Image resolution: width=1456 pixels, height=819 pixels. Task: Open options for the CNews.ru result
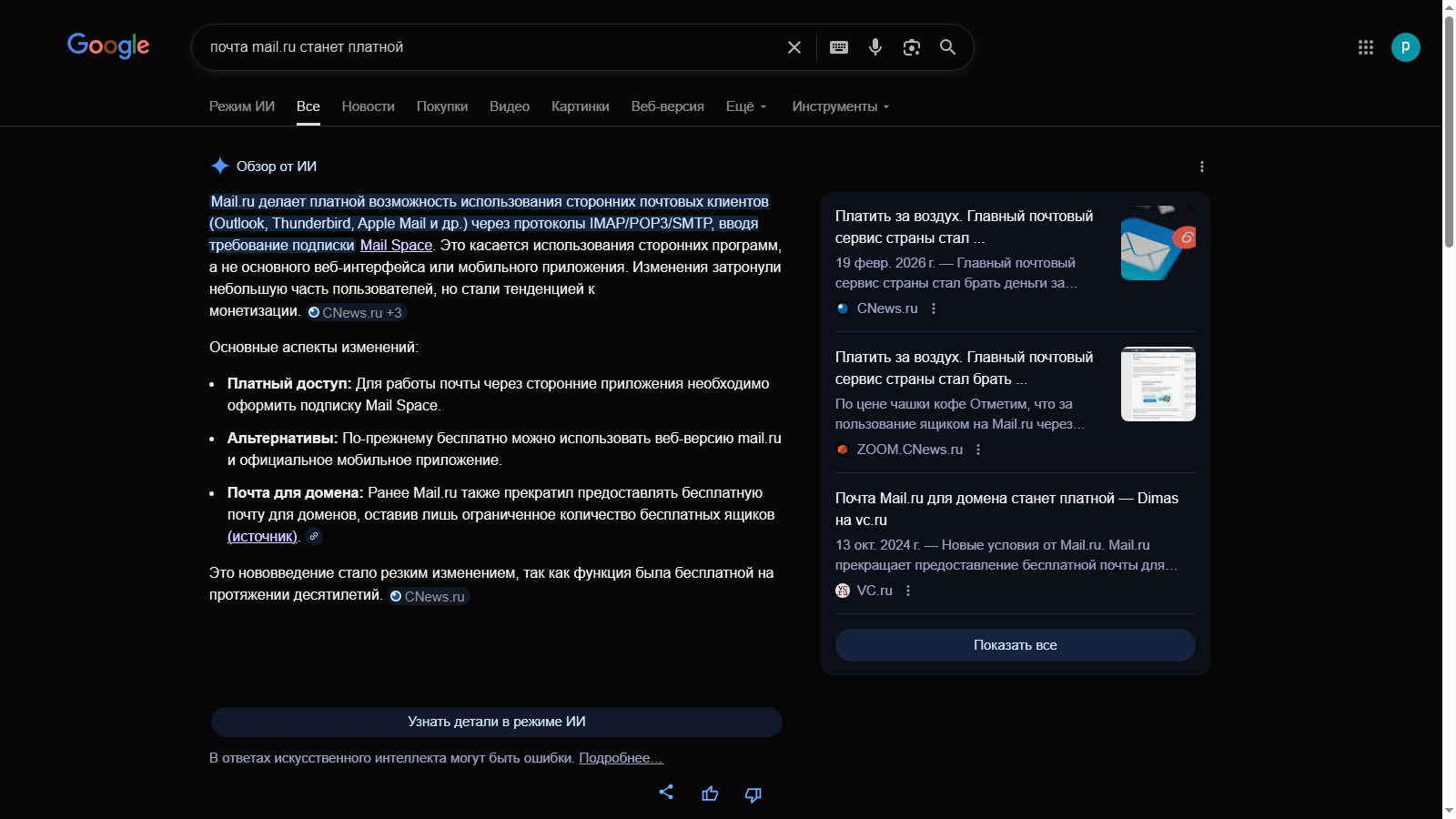click(x=934, y=308)
